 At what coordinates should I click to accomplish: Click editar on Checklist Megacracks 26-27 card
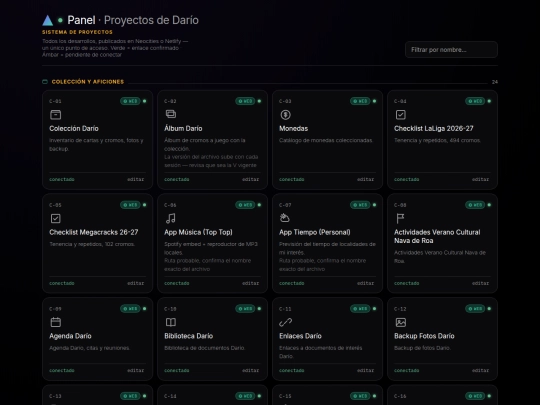click(x=136, y=283)
